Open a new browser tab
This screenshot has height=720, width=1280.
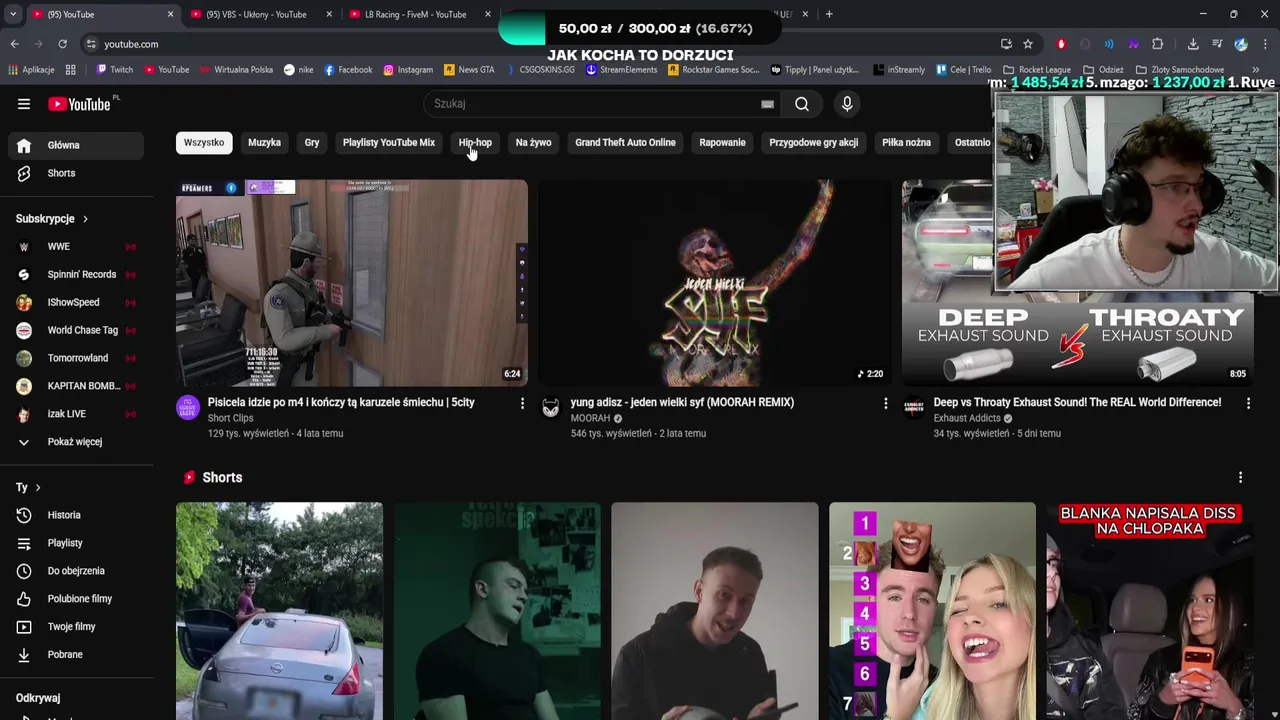tap(829, 14)
